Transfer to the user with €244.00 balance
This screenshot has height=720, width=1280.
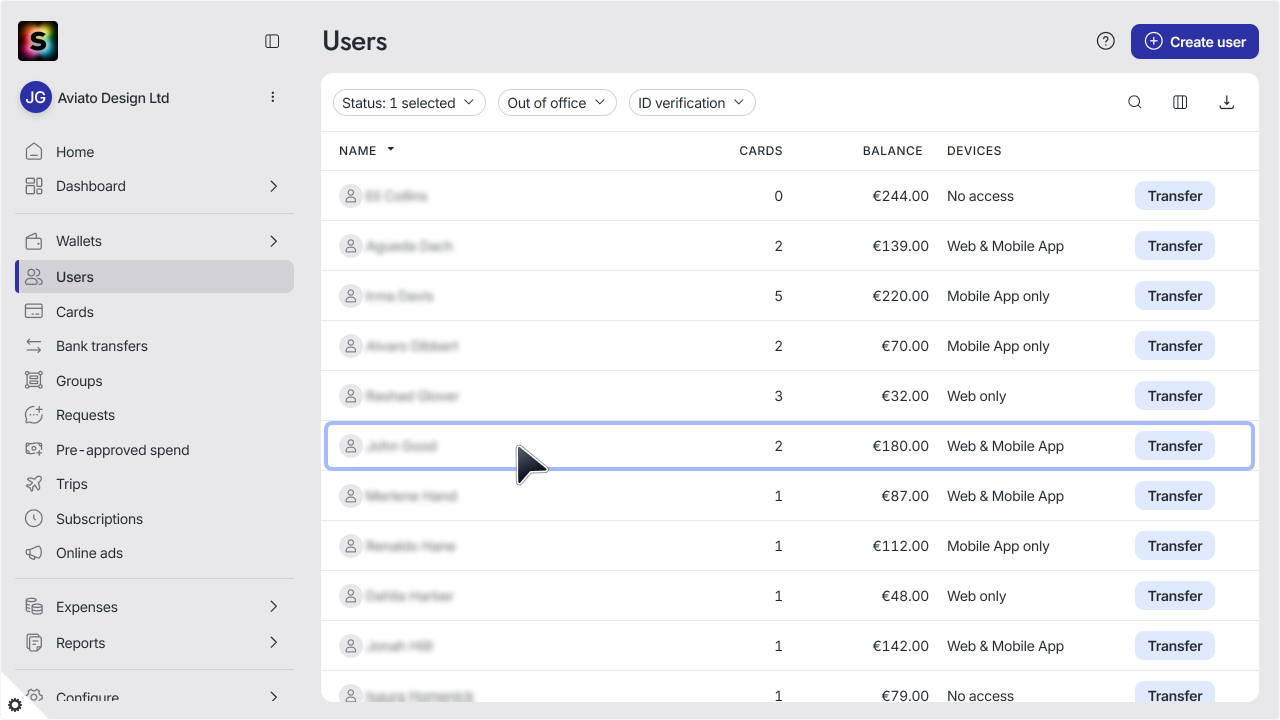click(x=1174, y=196)
